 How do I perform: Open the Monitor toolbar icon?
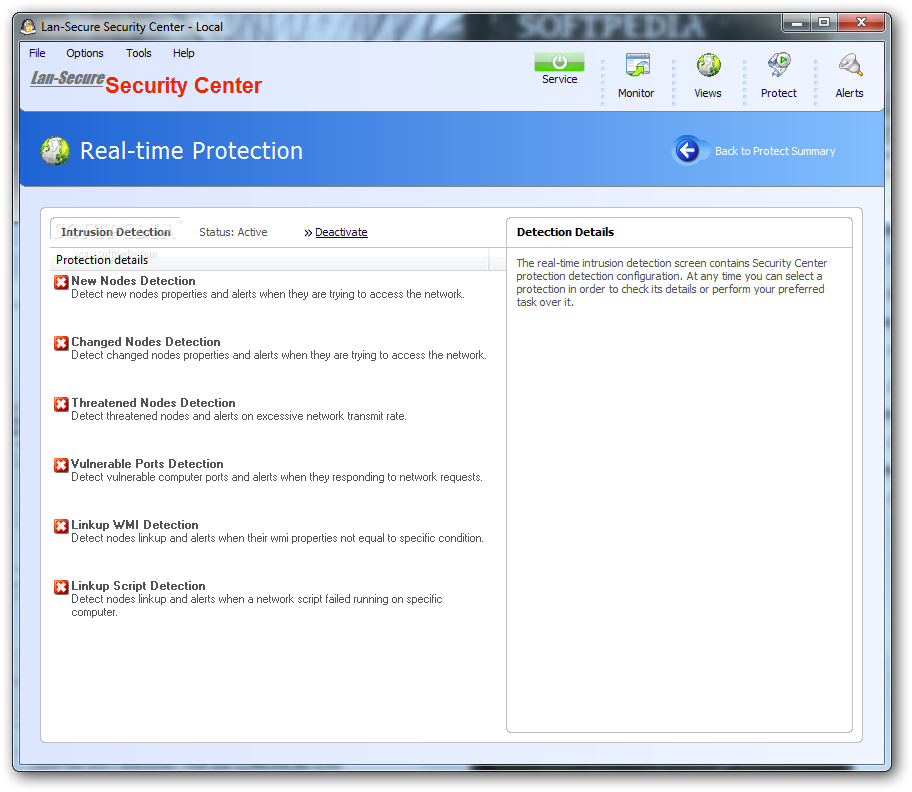637,66
